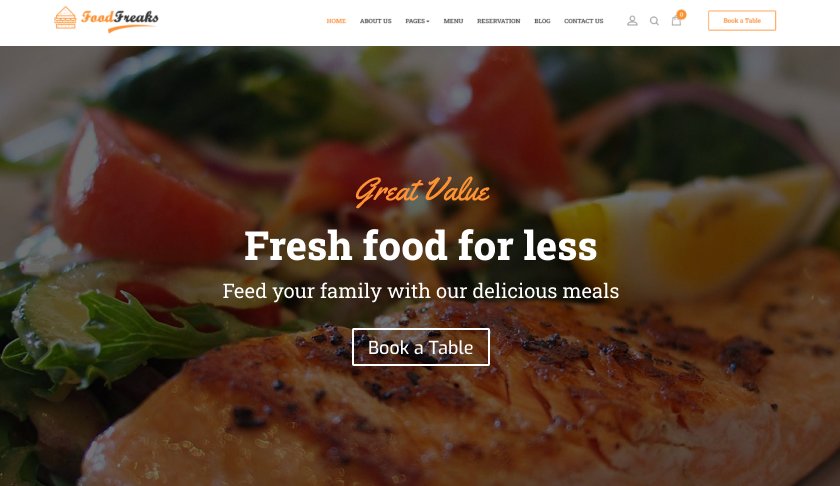
Task: Click the small arrow beside Pages
Action: coord(428,21)
